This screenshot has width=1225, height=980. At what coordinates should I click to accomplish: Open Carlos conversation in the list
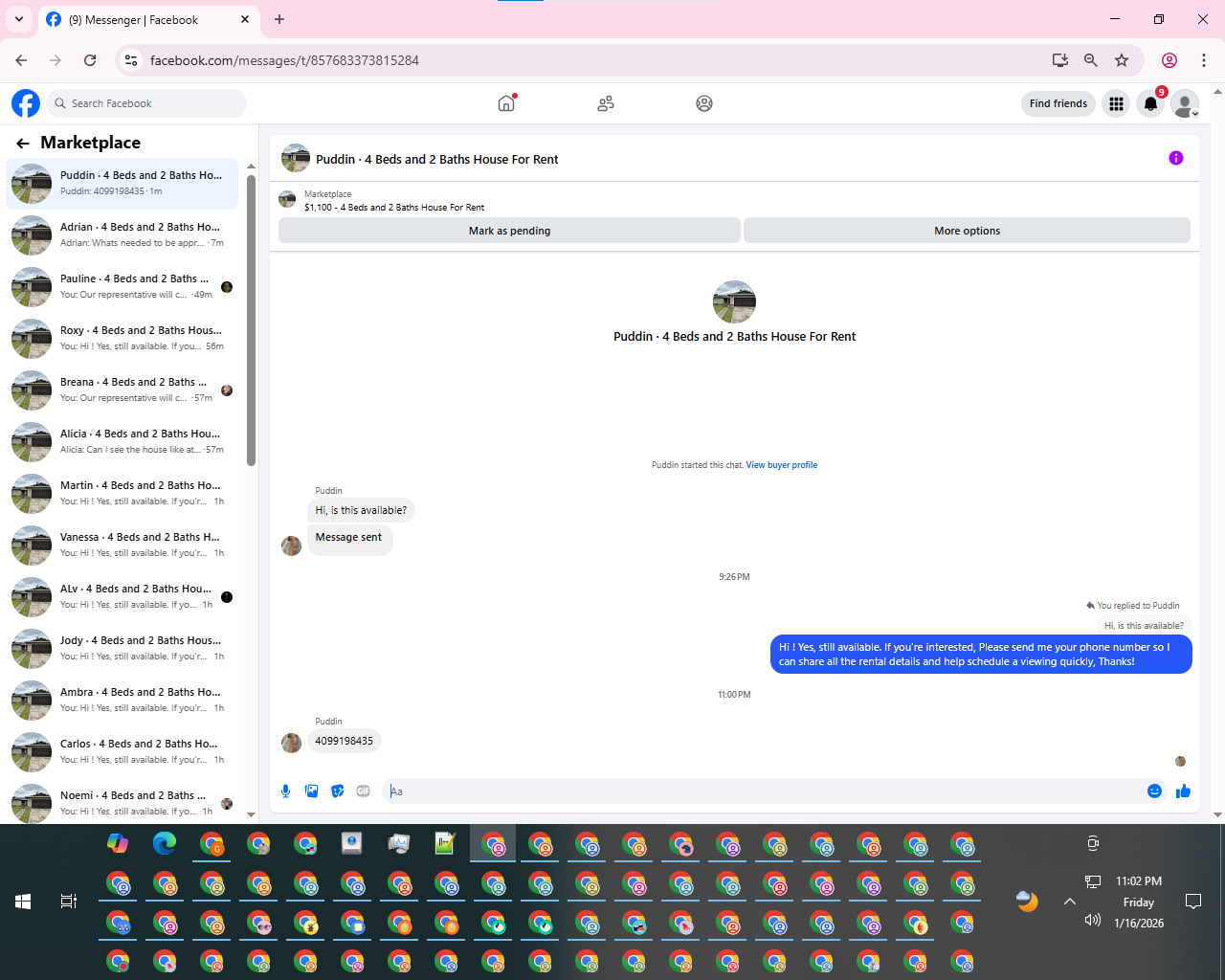pos(122,752)
